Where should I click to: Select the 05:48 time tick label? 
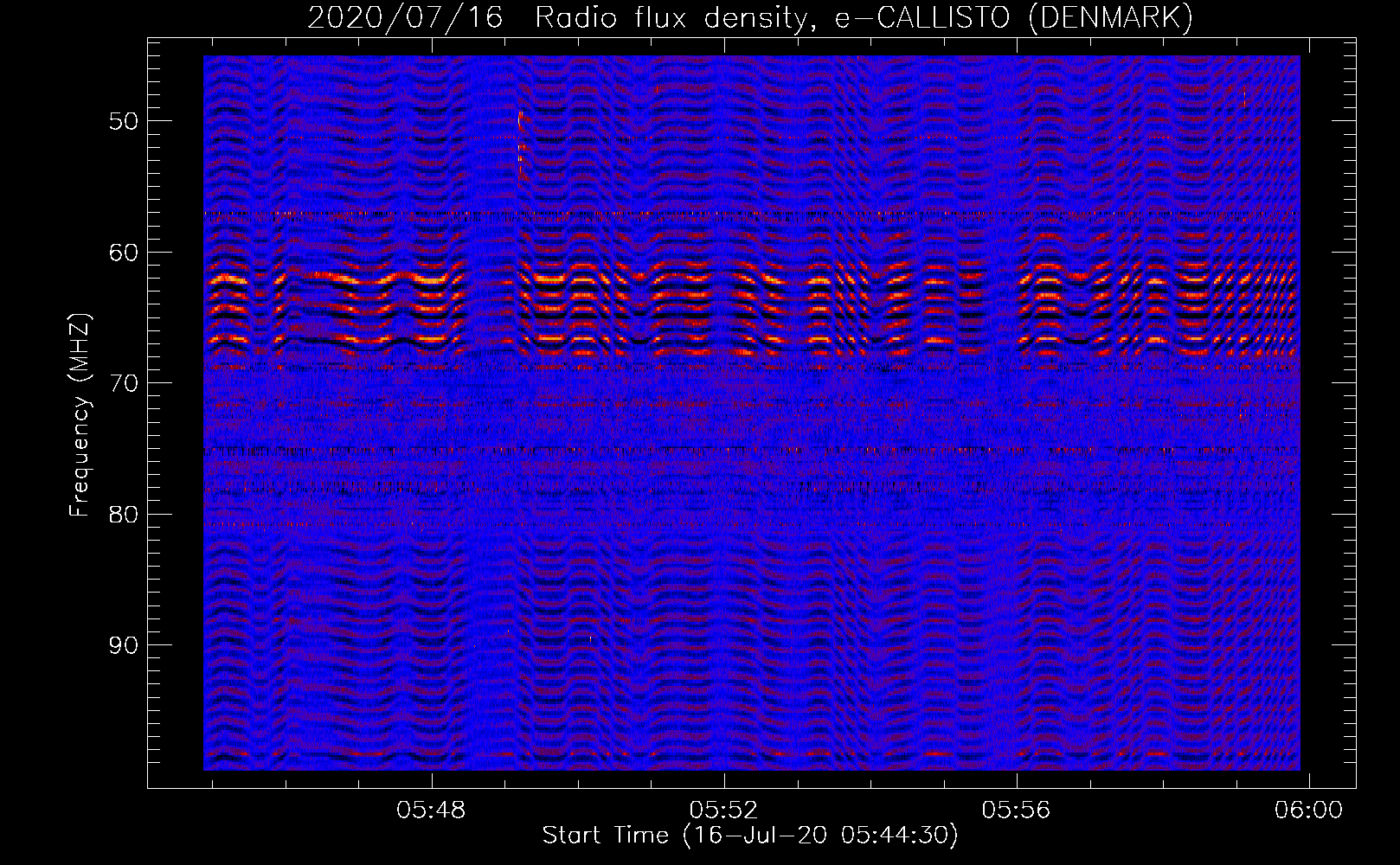(431, 811)
